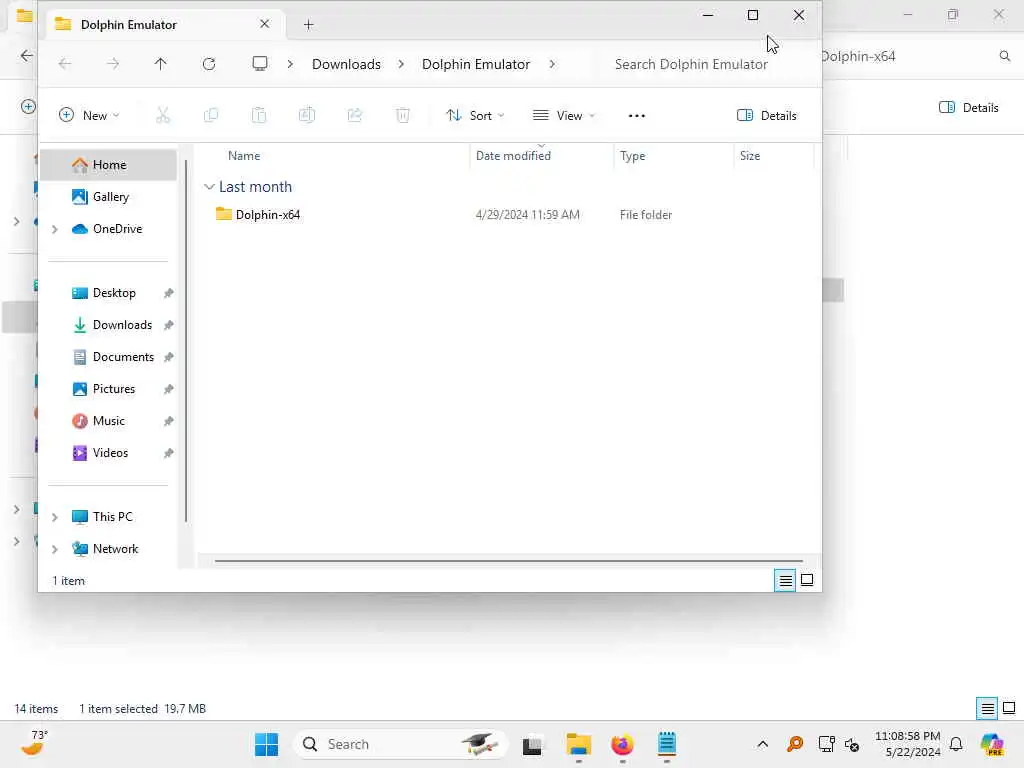Open the See more ellipsis menu
Screen dimensions: 1024x768
637,116
